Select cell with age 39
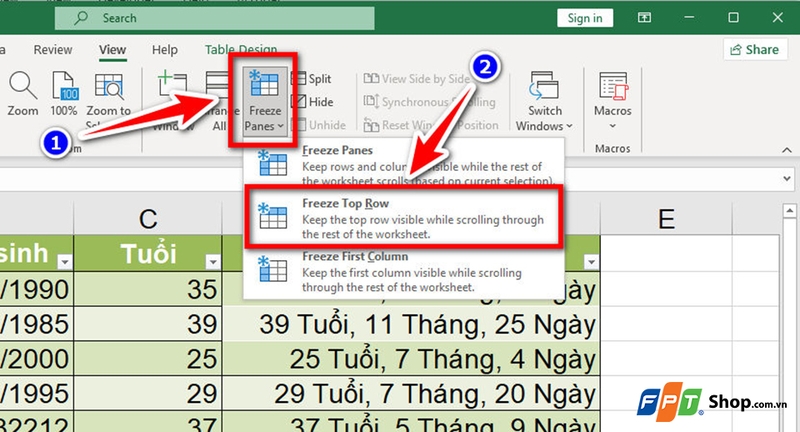 click(148, 324)
